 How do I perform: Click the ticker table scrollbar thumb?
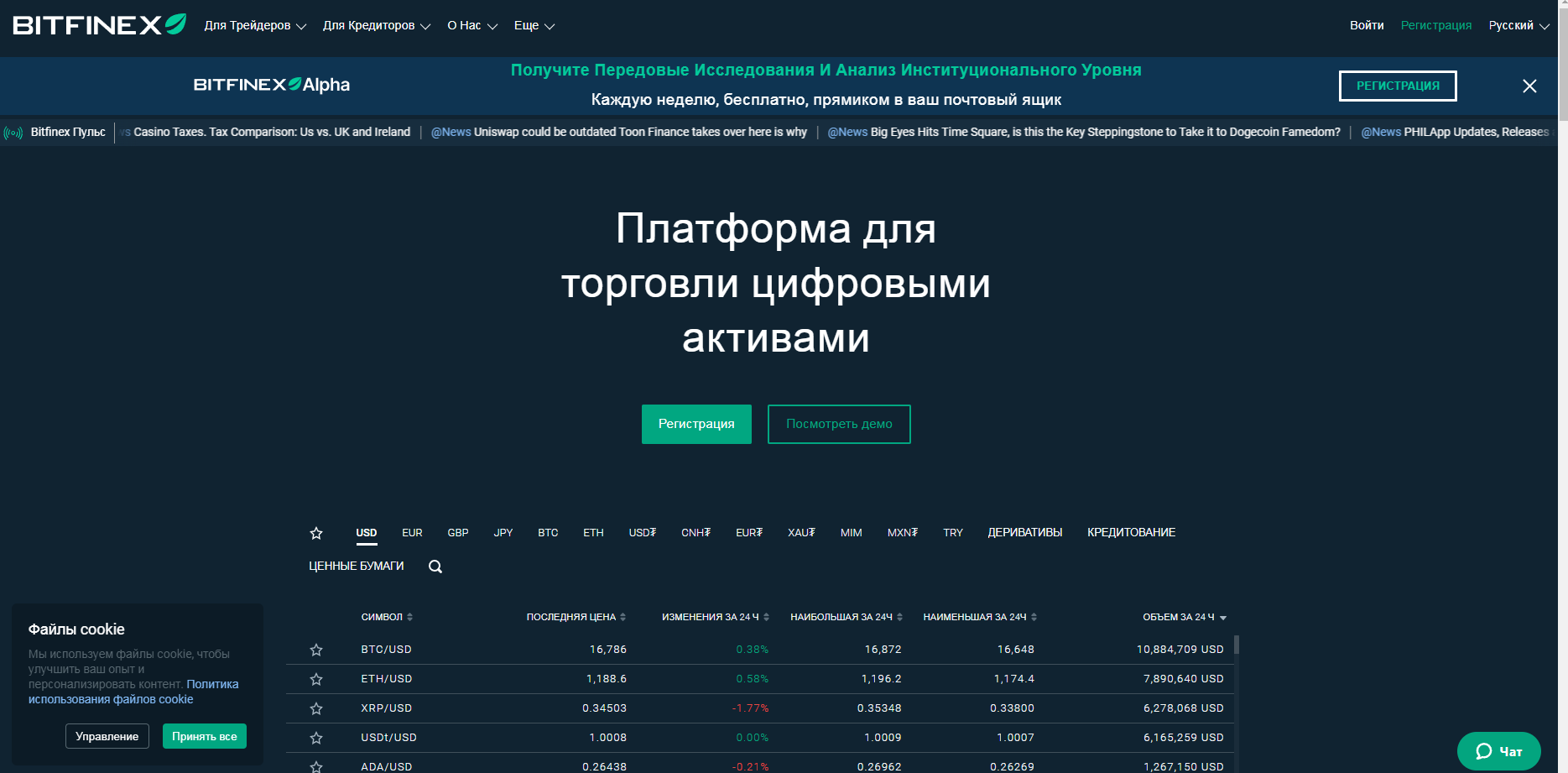(x=1237, y=645)
